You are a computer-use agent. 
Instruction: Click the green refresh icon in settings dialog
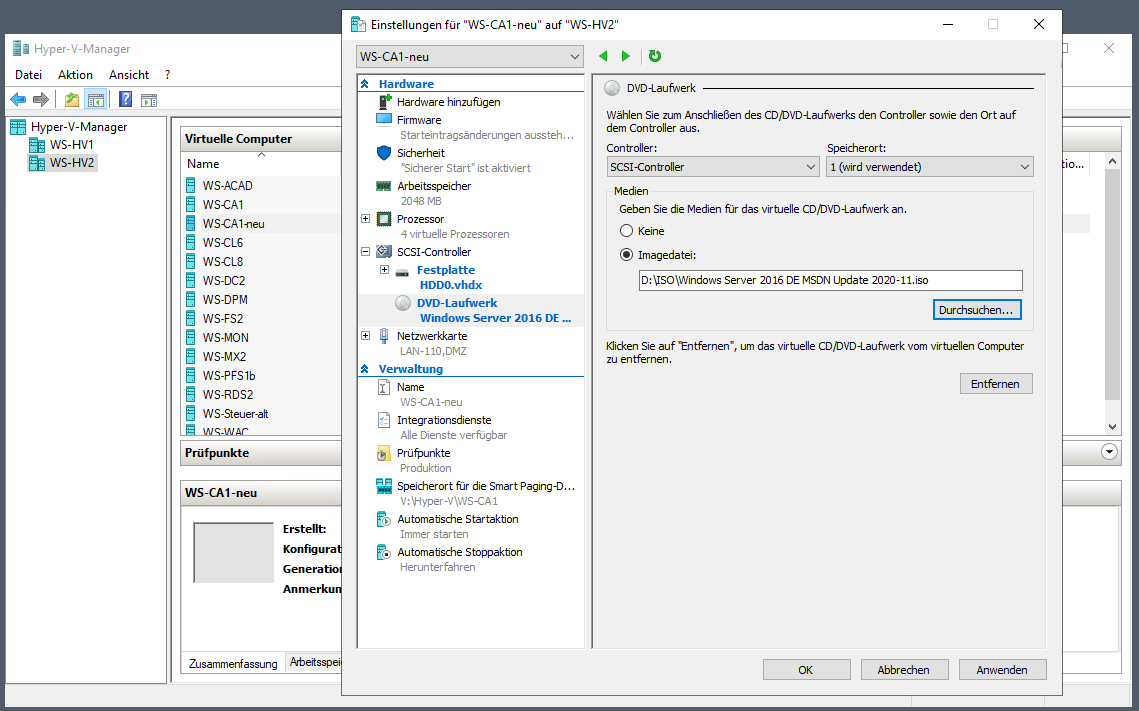click(654, 57)
